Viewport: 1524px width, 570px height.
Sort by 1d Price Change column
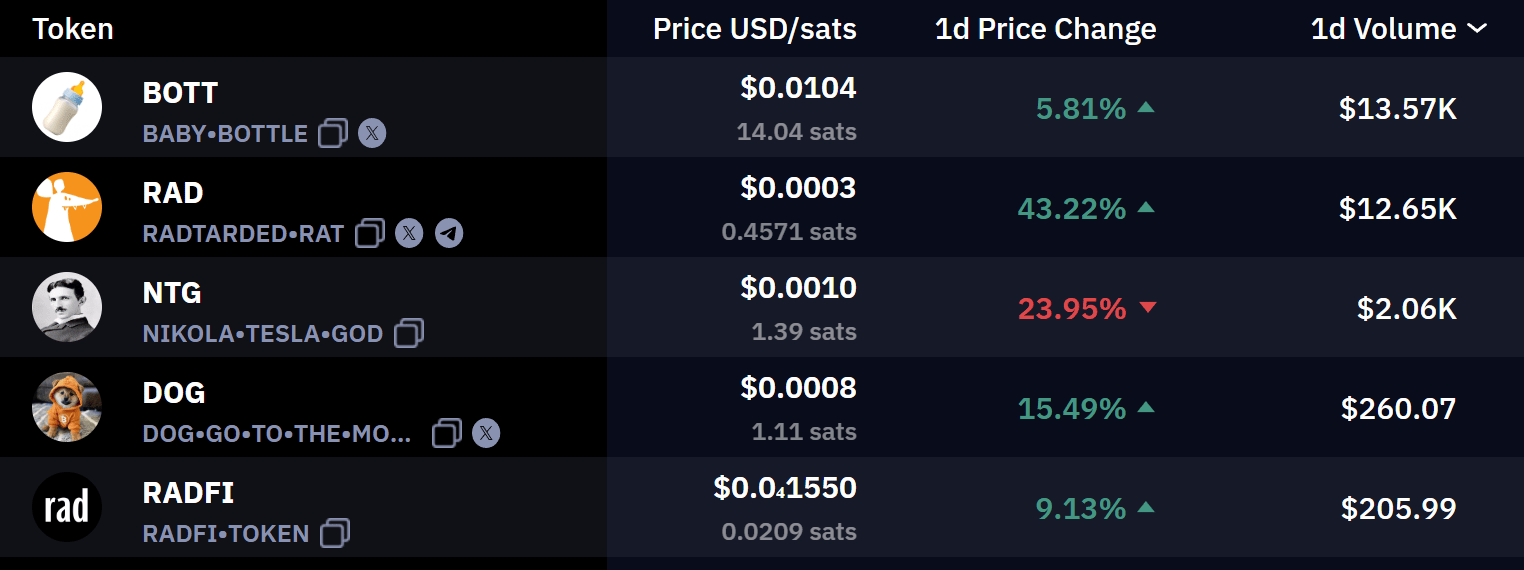pos(1045,29)
